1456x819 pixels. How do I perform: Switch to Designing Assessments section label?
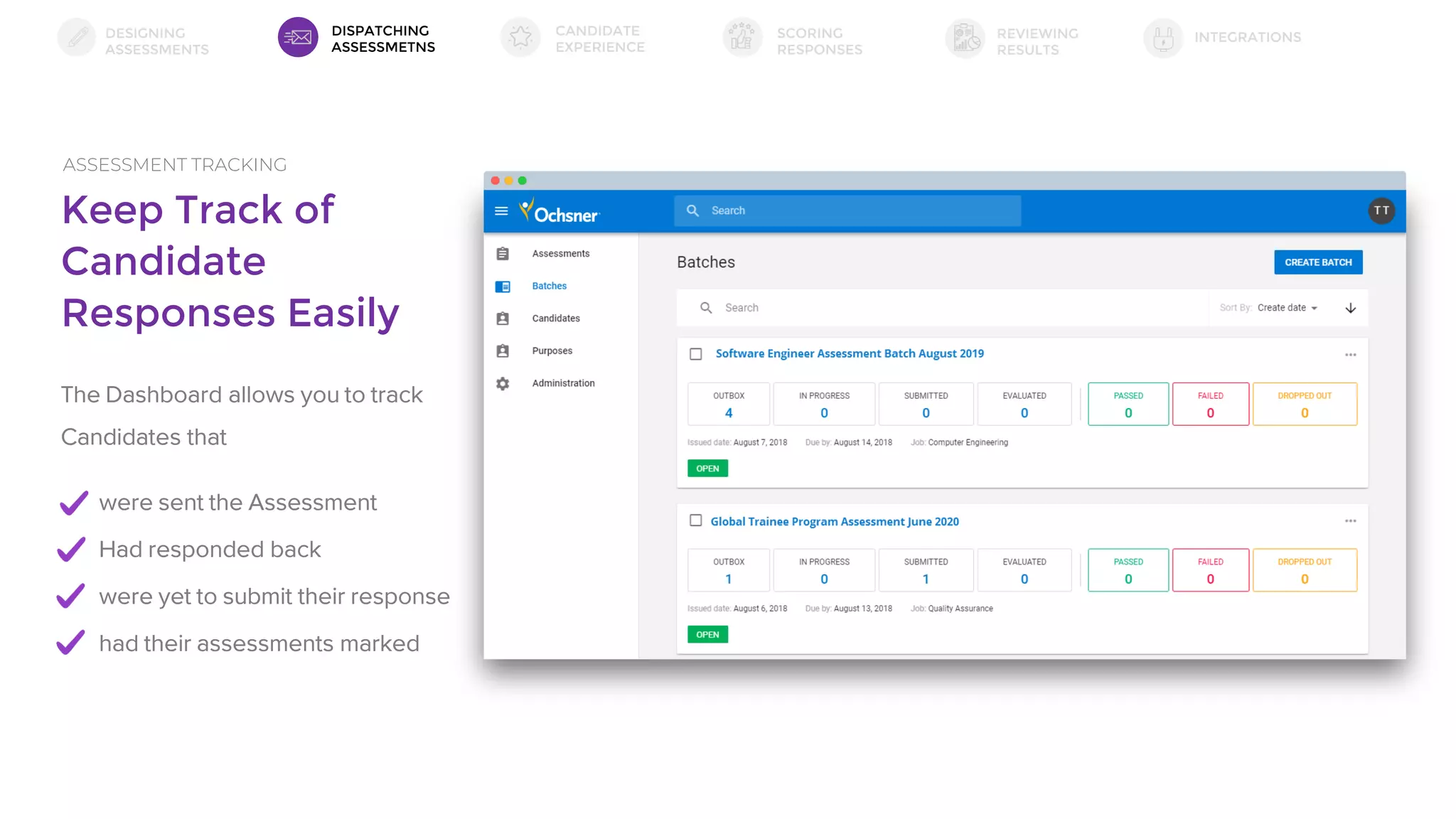point(157,41)
